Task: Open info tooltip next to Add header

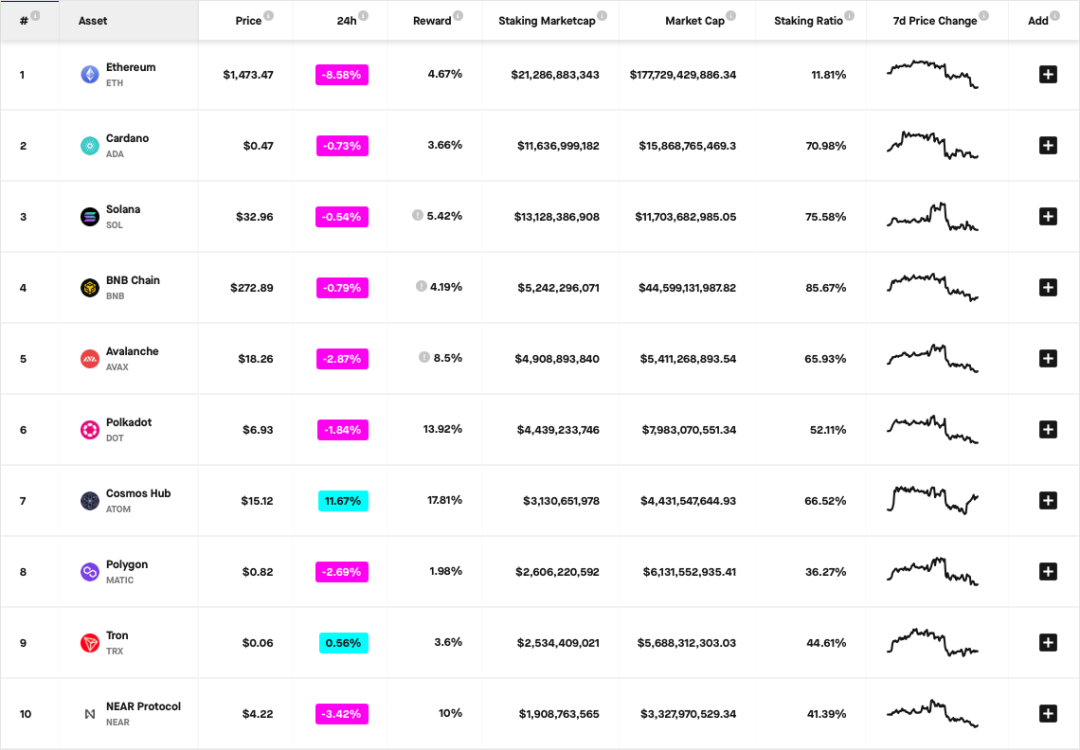Action: 1055,15
